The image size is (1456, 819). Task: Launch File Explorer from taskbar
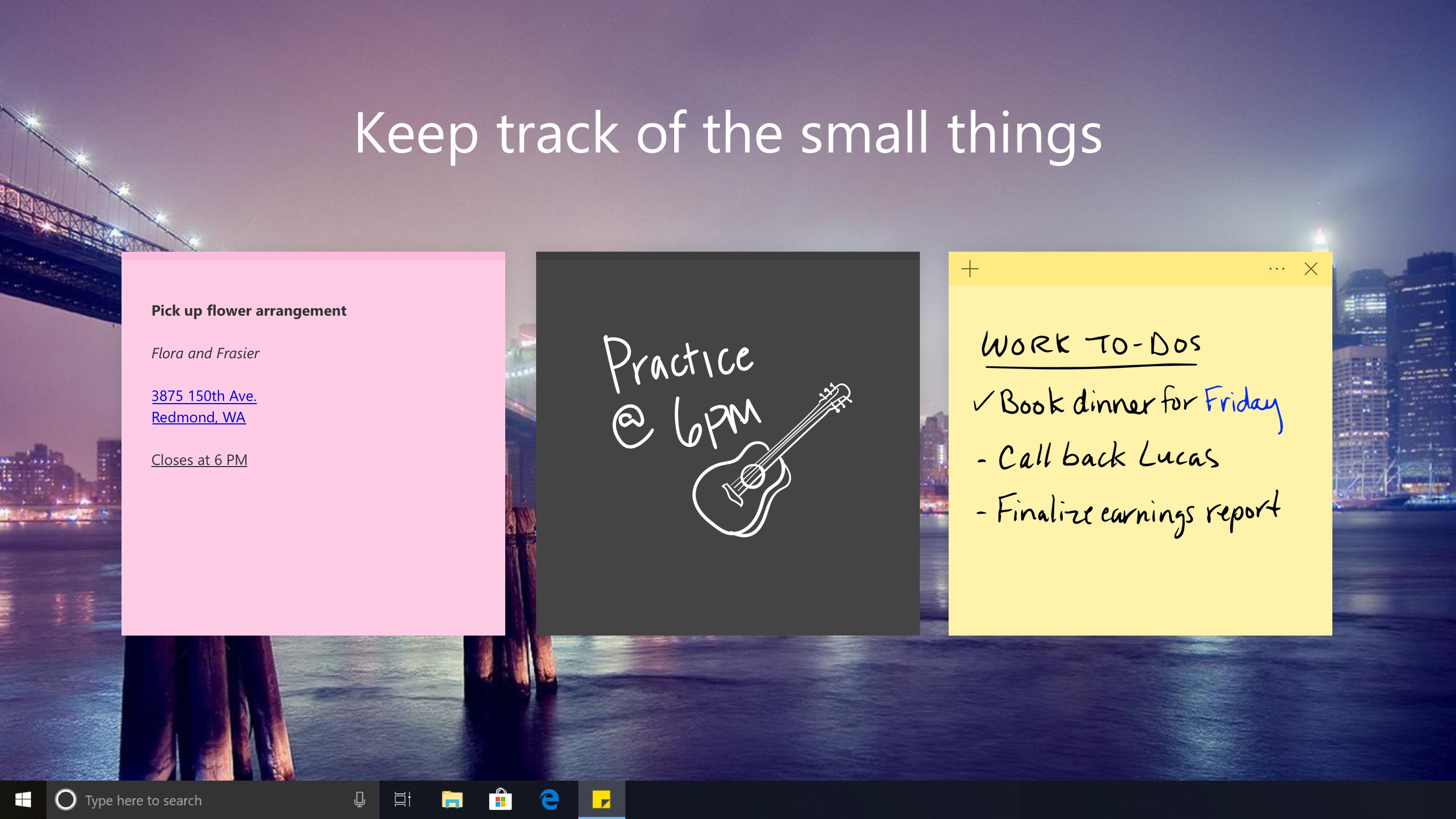(x=451, y=800)
